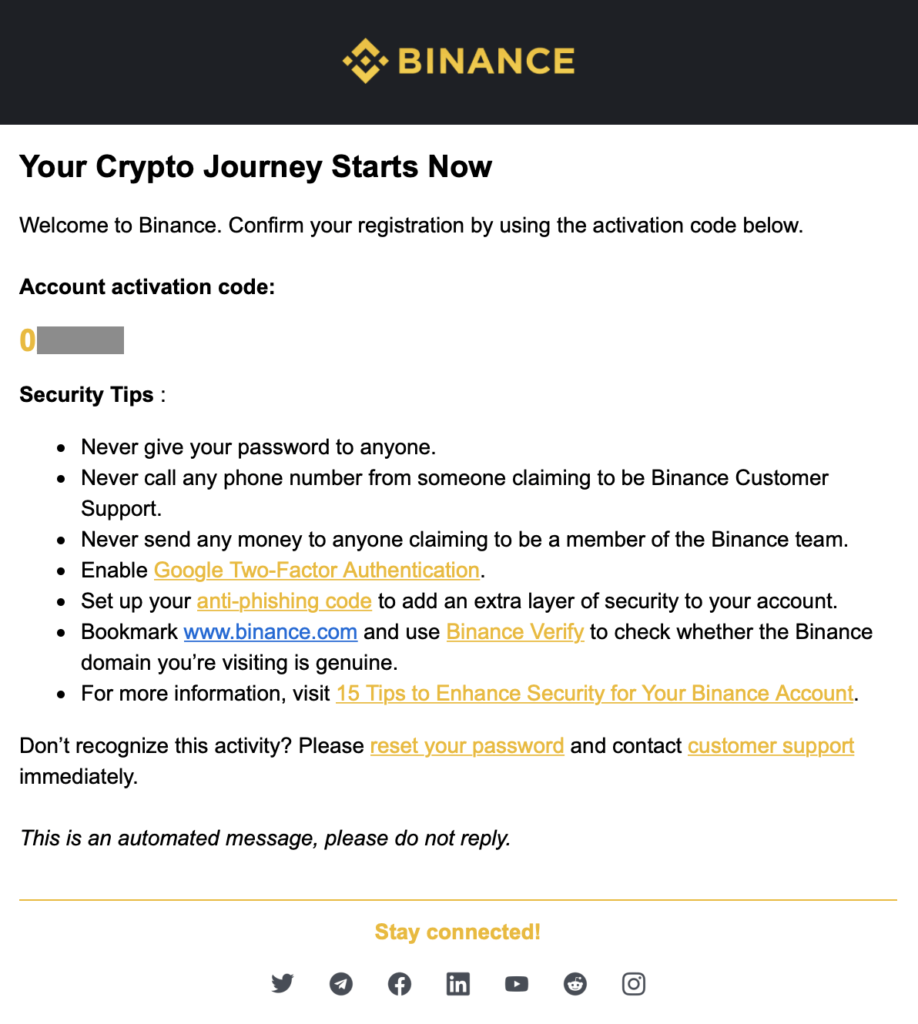Image resolution: width=918 pixels, height=1024 pixels.
Task: Click the Stay connected! heading
Action: click(458, 932)
